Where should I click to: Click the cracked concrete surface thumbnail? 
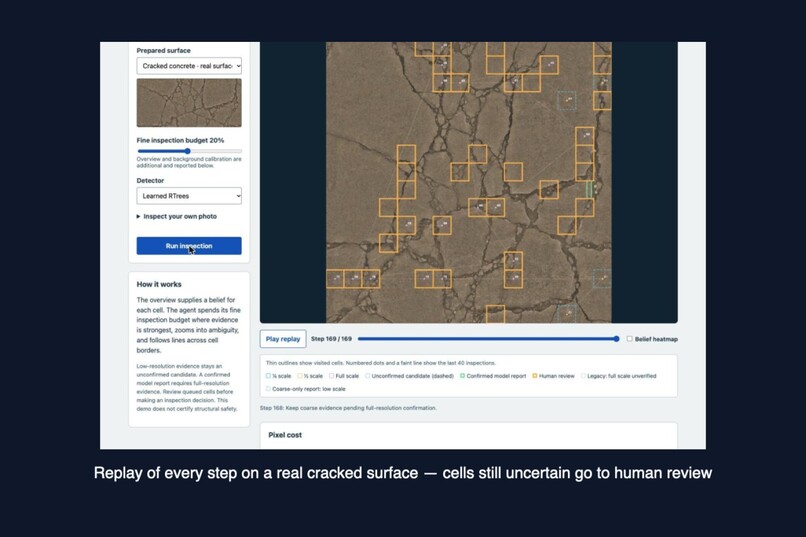pyautogui.click(x=189, y=103)
